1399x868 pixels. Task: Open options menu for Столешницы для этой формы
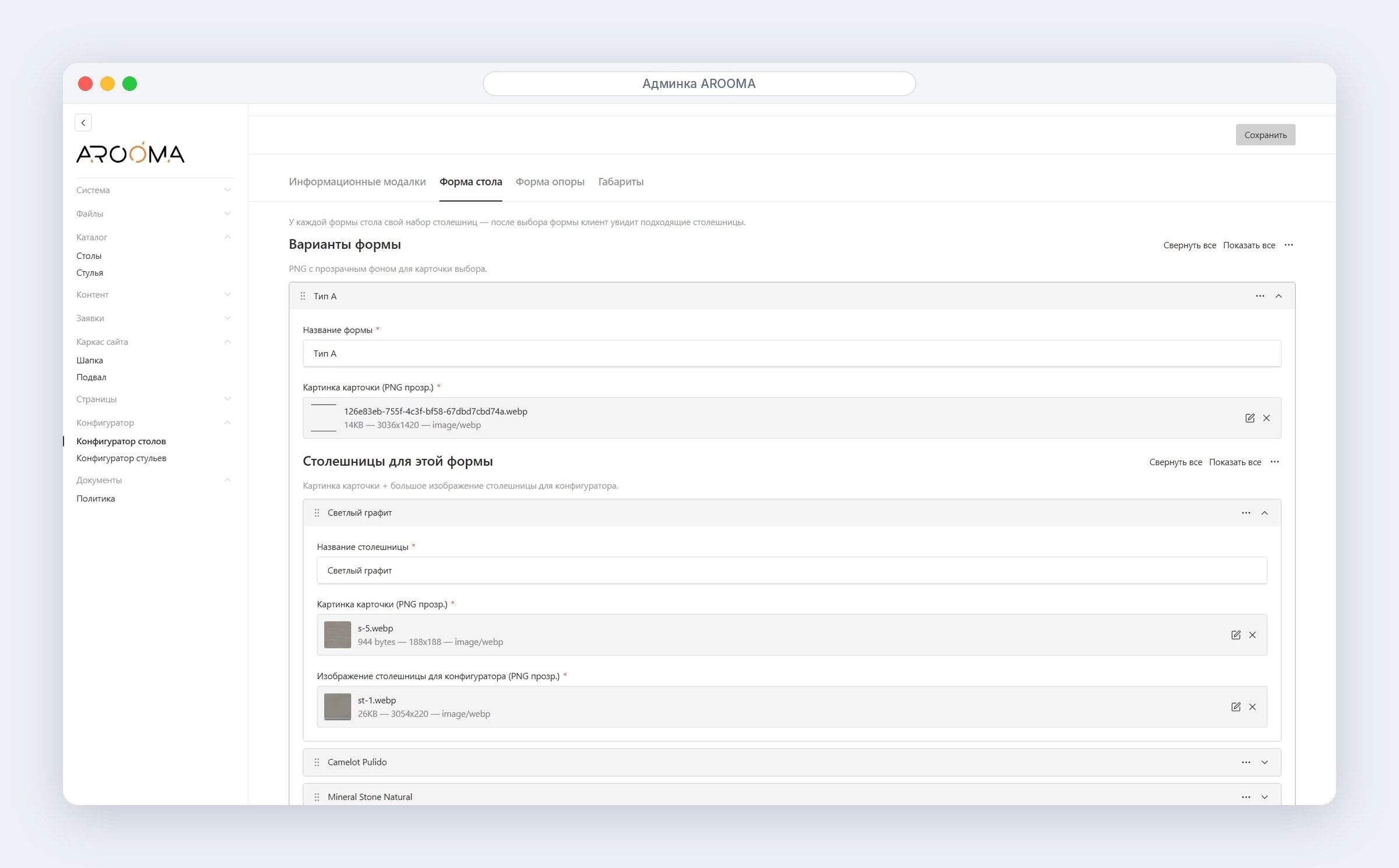point(1275,462)
